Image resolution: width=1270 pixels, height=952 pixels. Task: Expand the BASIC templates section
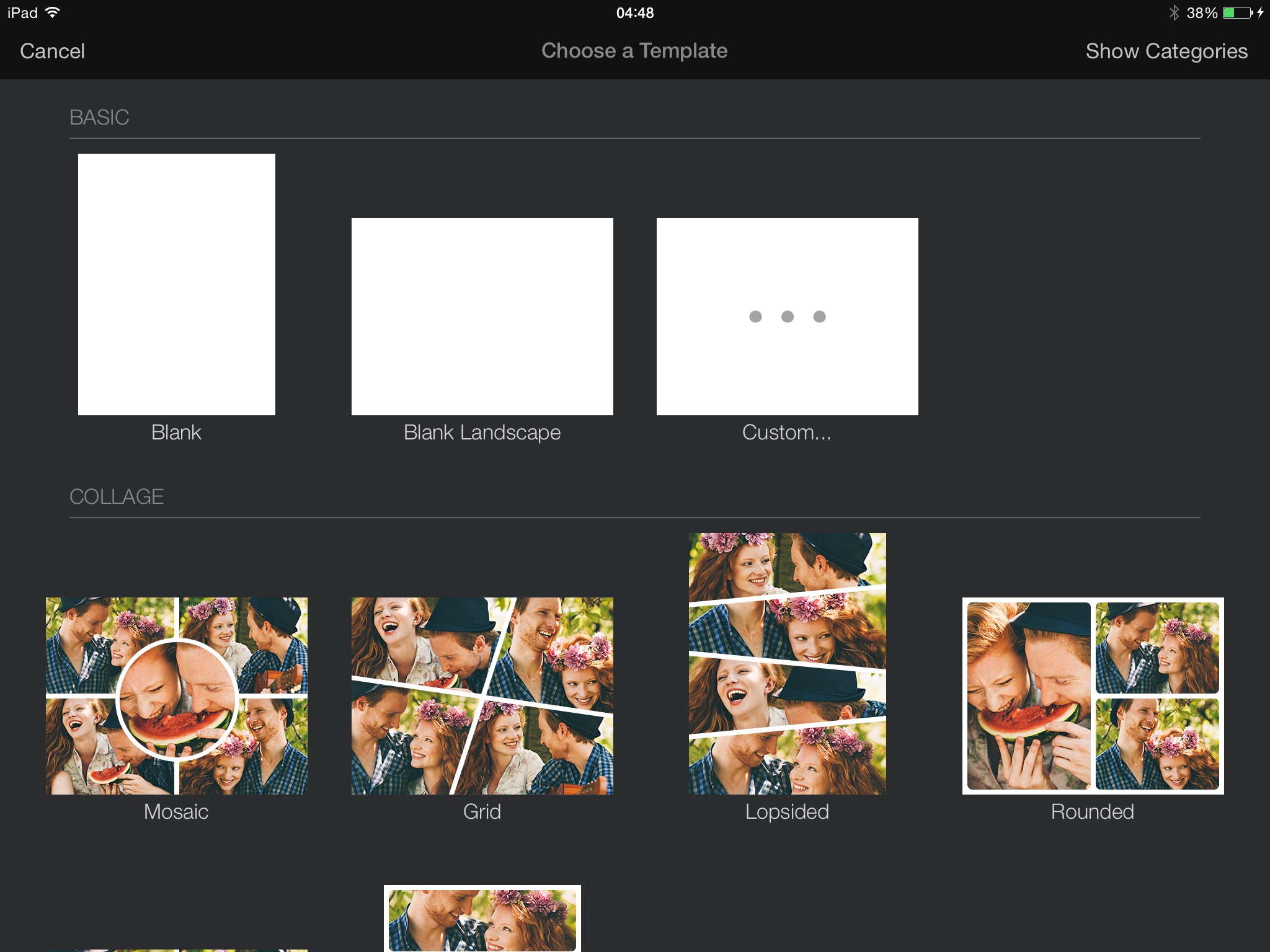point(99,116)
